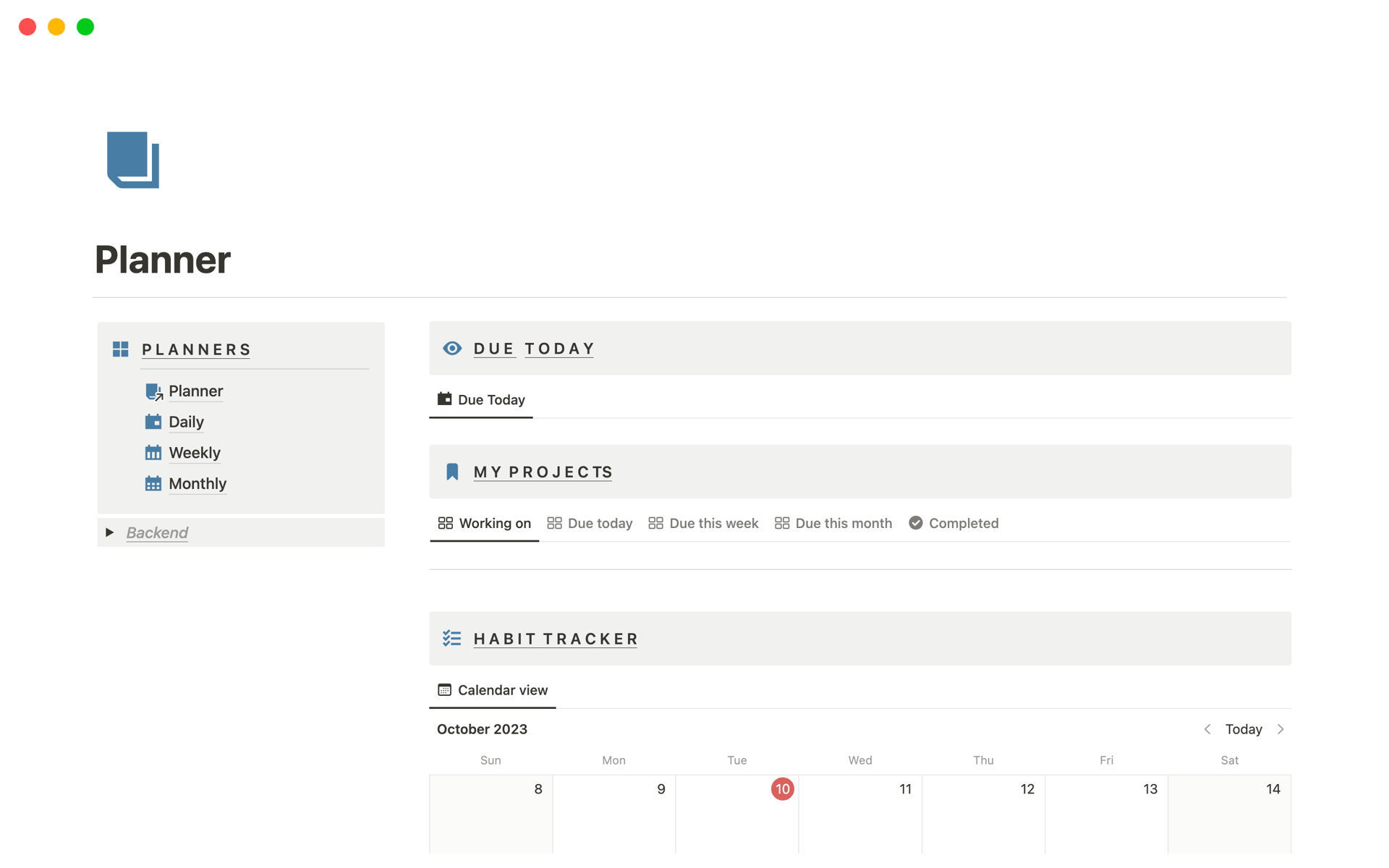
Task: Select the Calendar view tab
Action: coord(493,690)
